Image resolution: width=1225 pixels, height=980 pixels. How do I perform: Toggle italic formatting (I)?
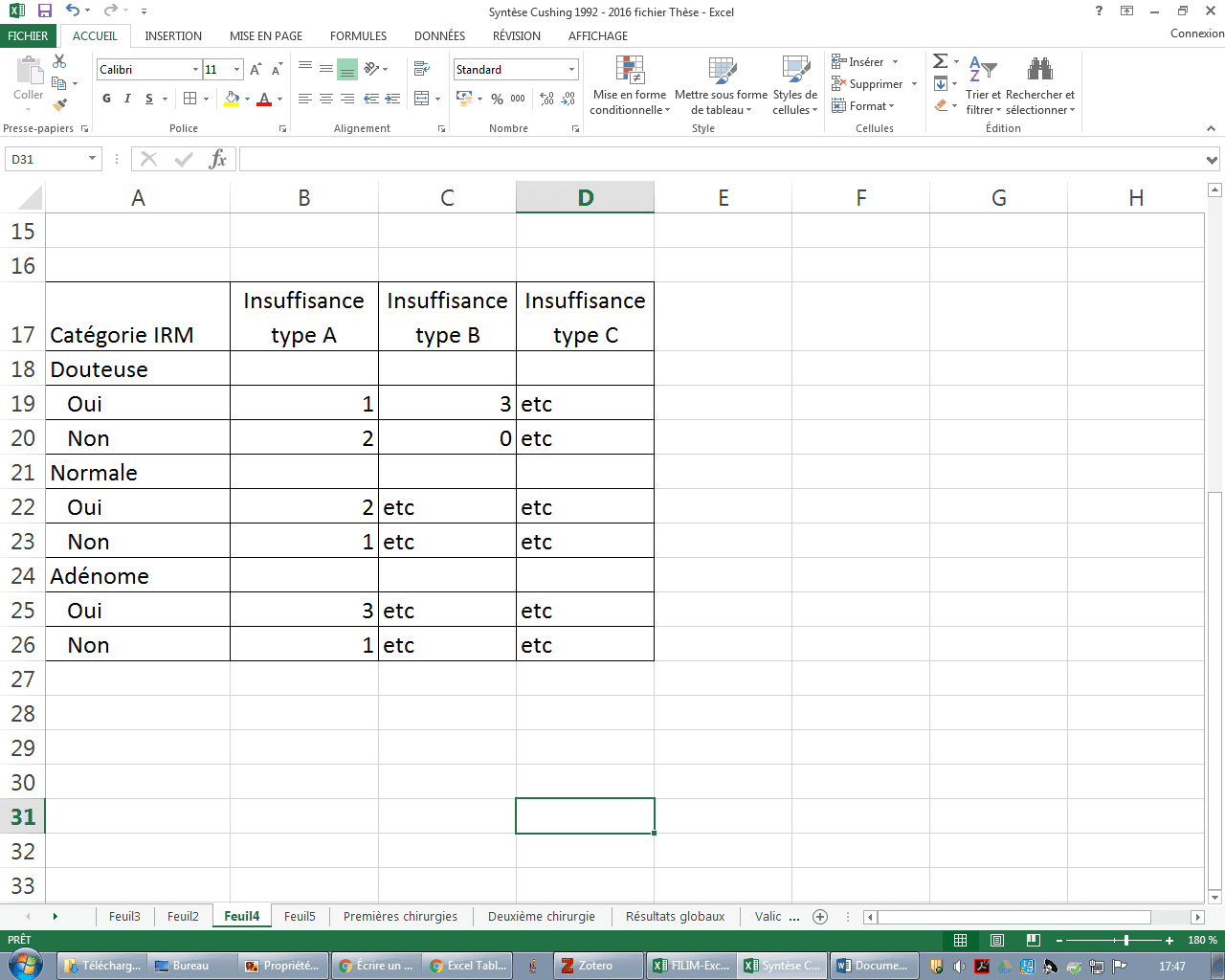127,99
